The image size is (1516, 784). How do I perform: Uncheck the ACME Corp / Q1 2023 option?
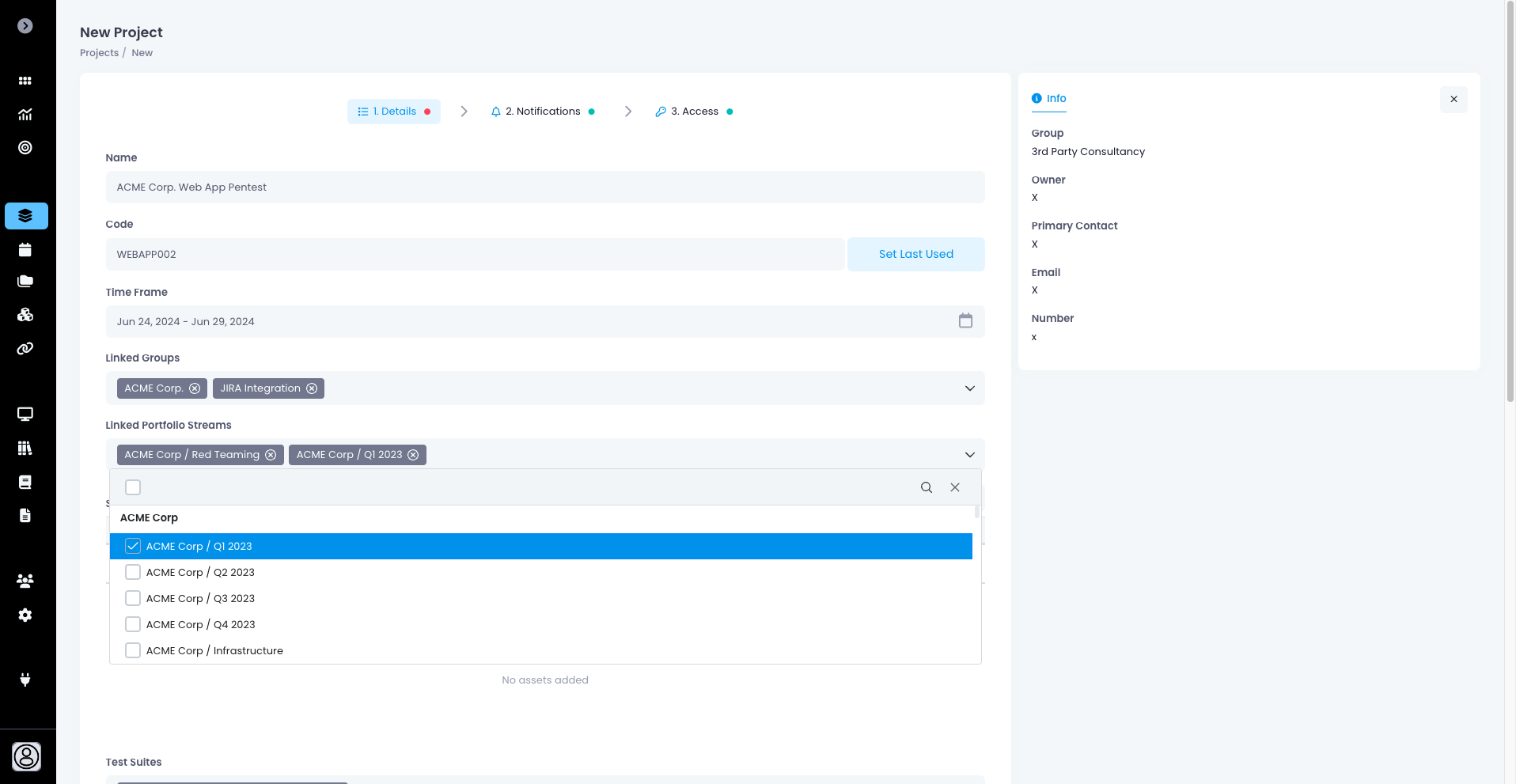133,546
